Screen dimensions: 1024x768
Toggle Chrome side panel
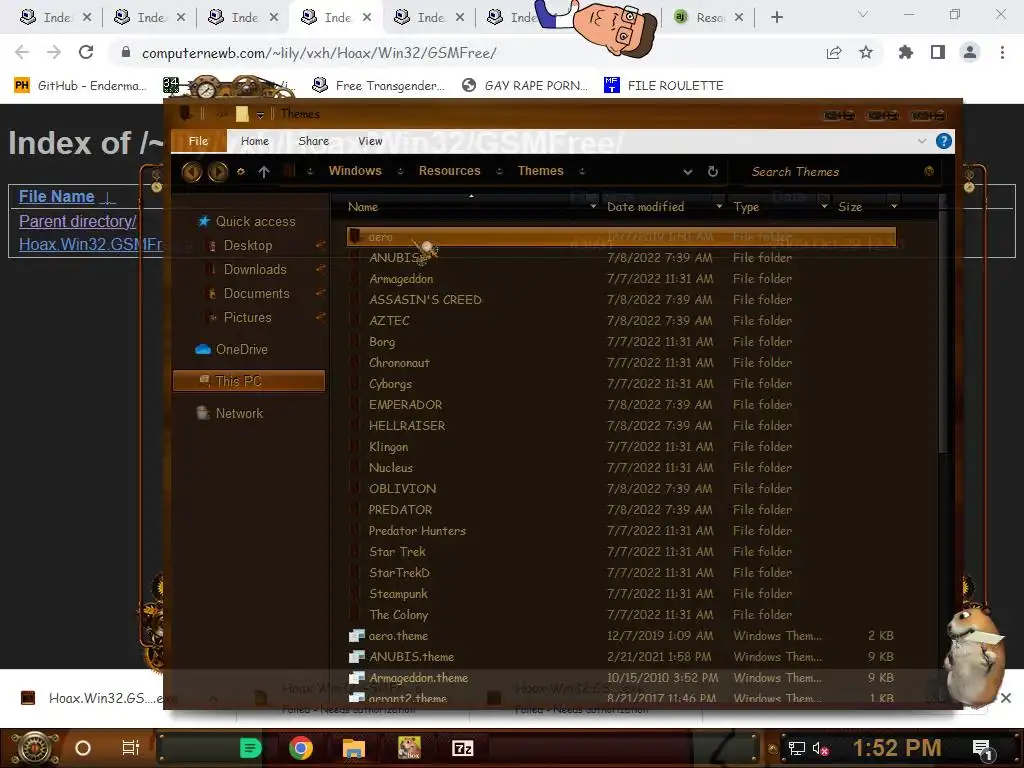938,52
